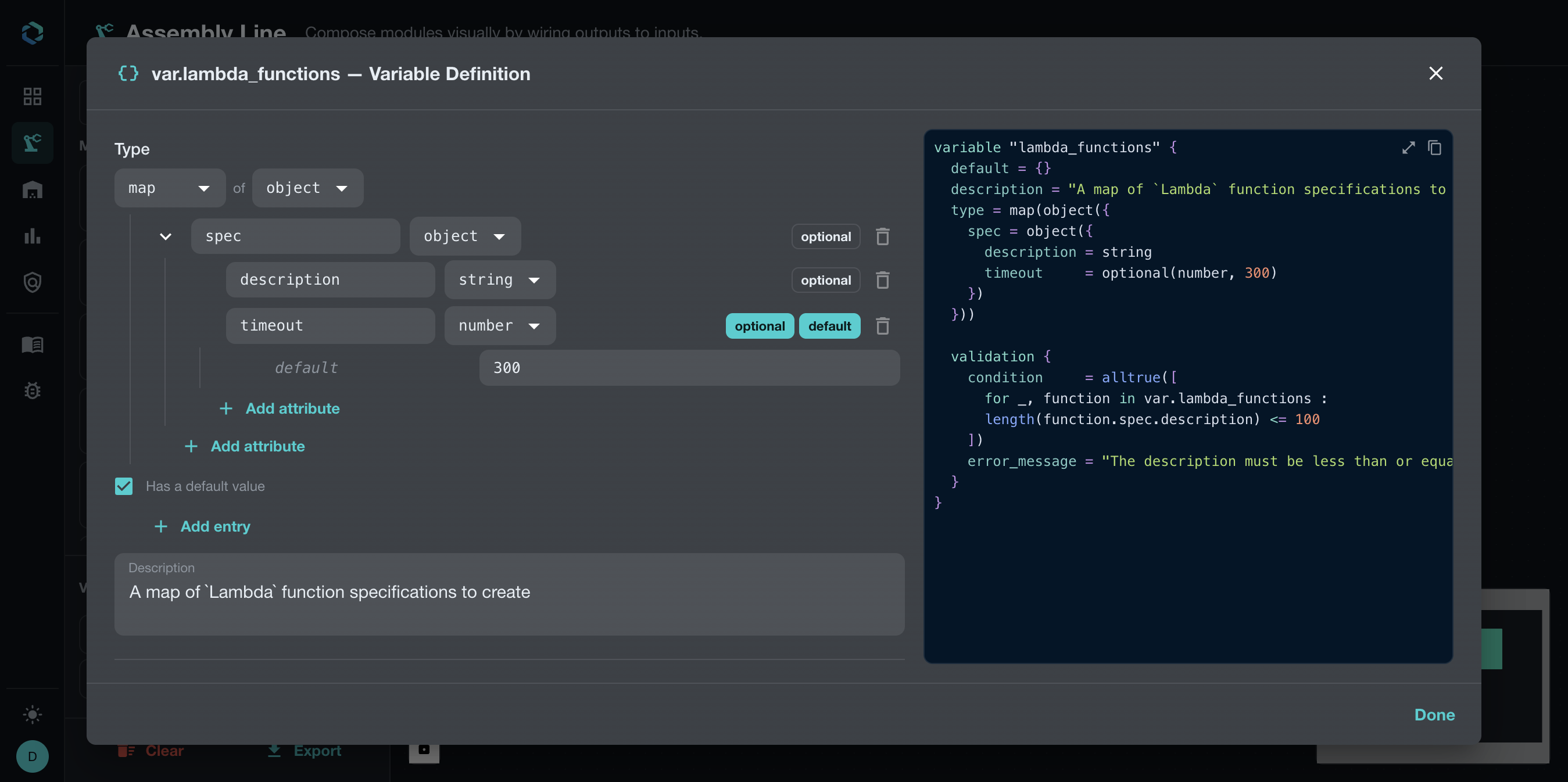This screenshot has height=782, width=1568.
Task: Open the timeout number type dropdown
Action: 500,325
